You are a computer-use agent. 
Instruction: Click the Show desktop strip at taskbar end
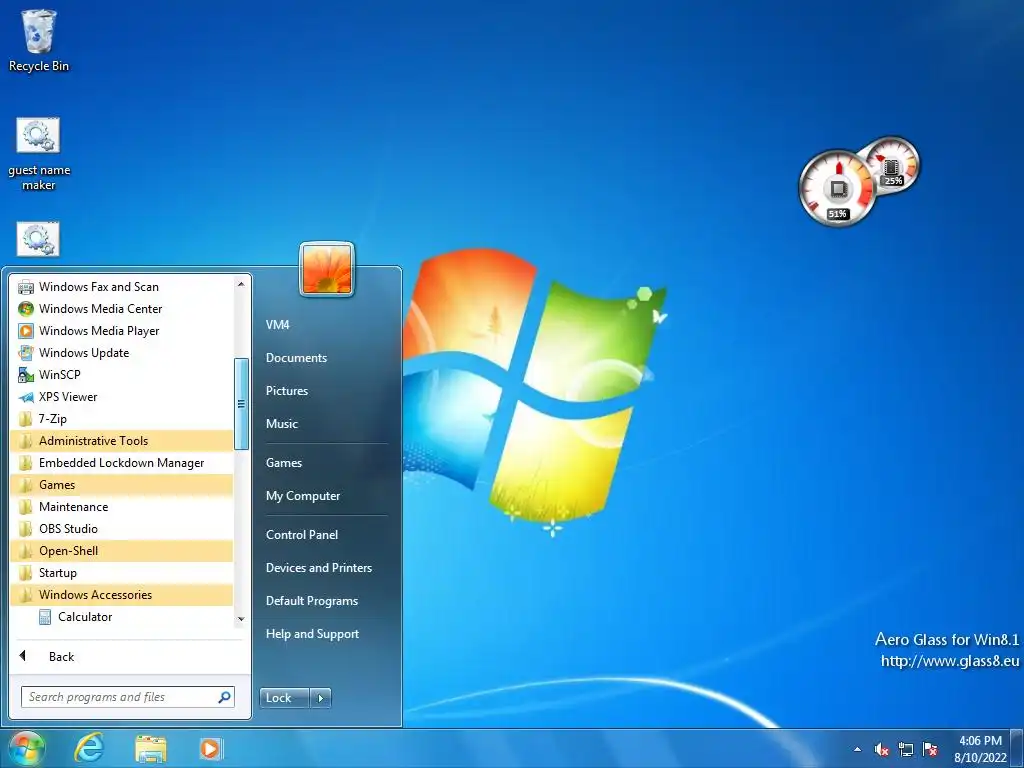[x=1018, y=748]
